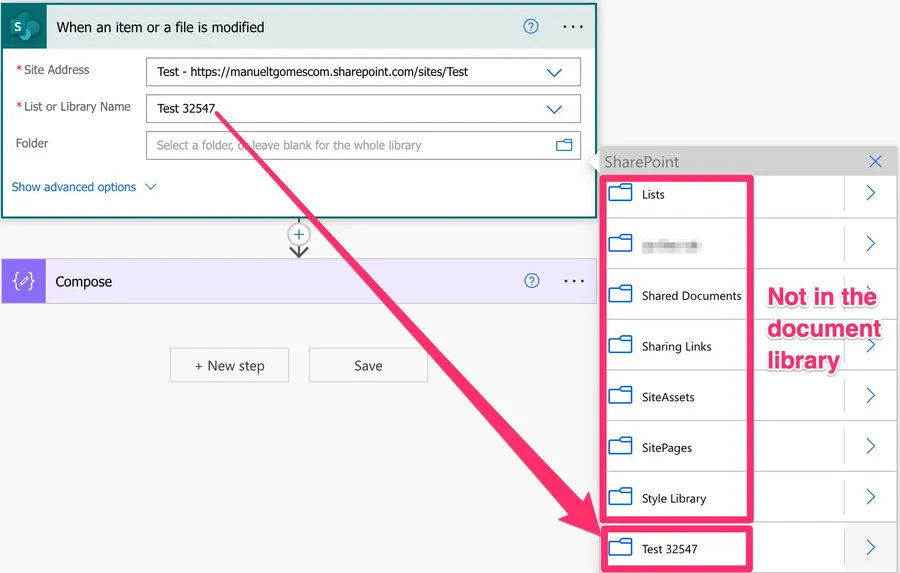Click the Save button
Viewport: 900px width, 573px height.
[x=368, y=366]
